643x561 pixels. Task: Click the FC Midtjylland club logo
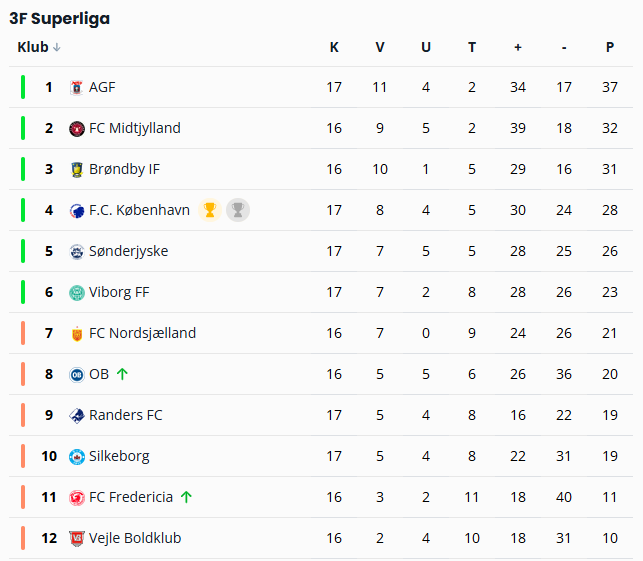tap(77, 128)
